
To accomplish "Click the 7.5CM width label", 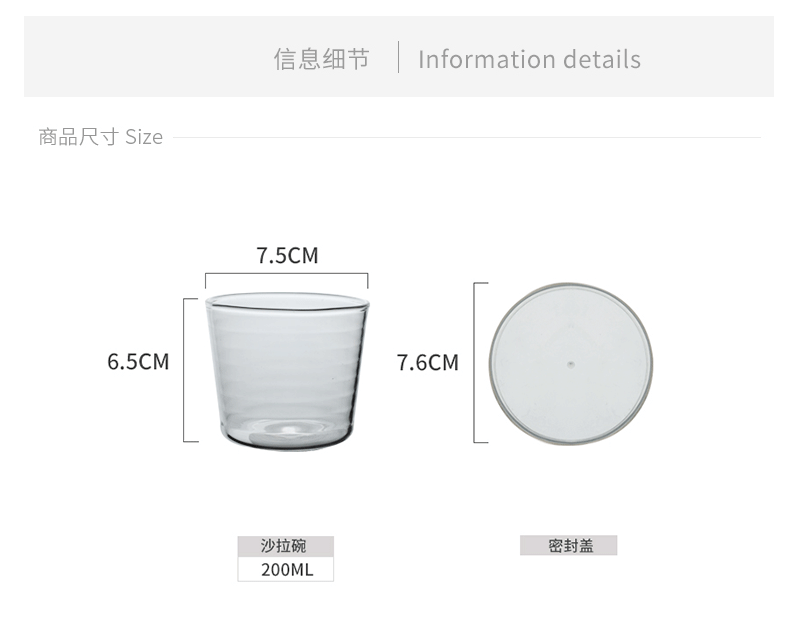I will (287, 256).
